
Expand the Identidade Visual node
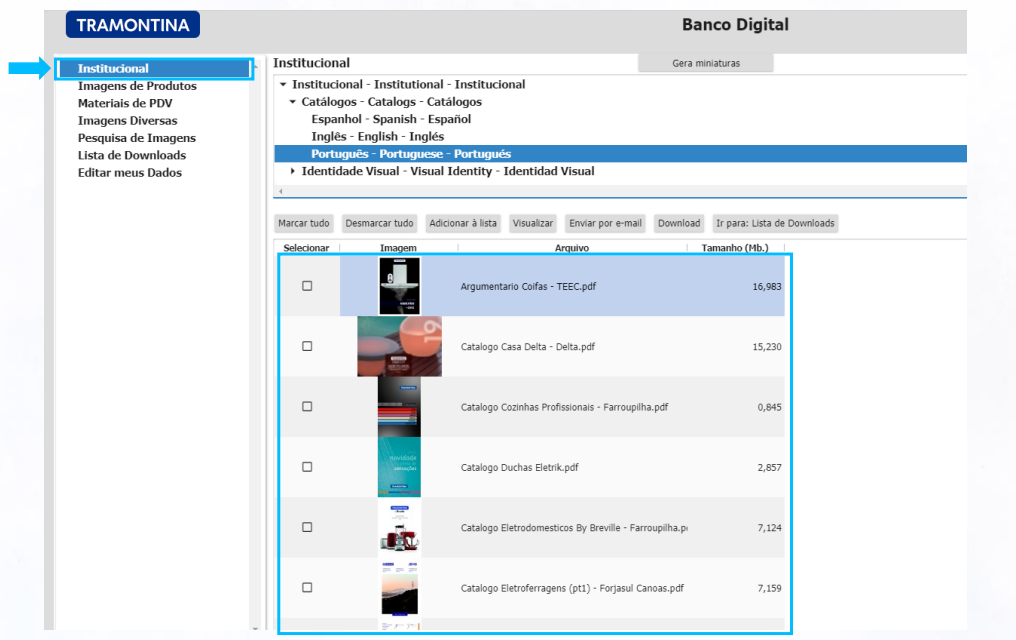pos(293,171)
